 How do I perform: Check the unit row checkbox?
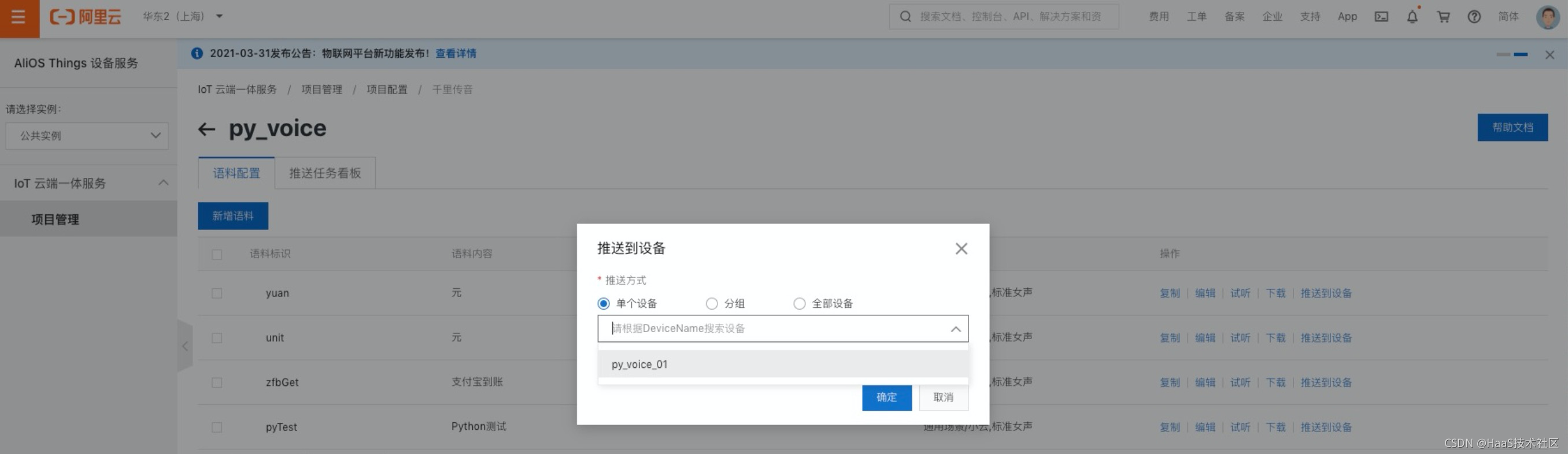[x=217, y=338]
